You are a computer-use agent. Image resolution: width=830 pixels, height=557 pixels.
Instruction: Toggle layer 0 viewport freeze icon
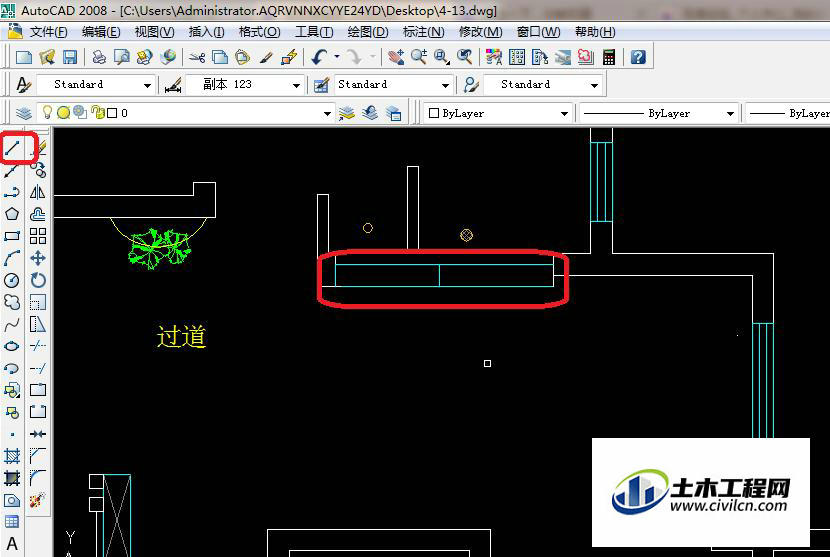pos(80,112)
